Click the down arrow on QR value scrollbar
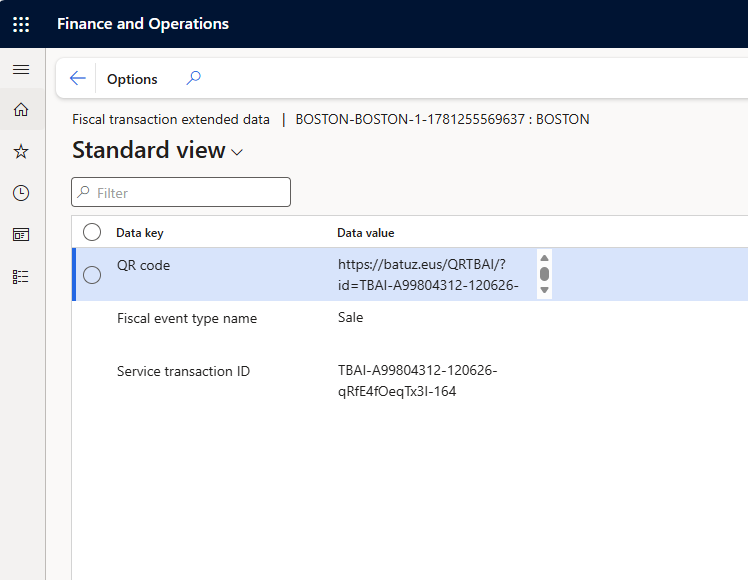Image resolution: width=748 pixels, height=580 pixels. [x=544, y=290]
